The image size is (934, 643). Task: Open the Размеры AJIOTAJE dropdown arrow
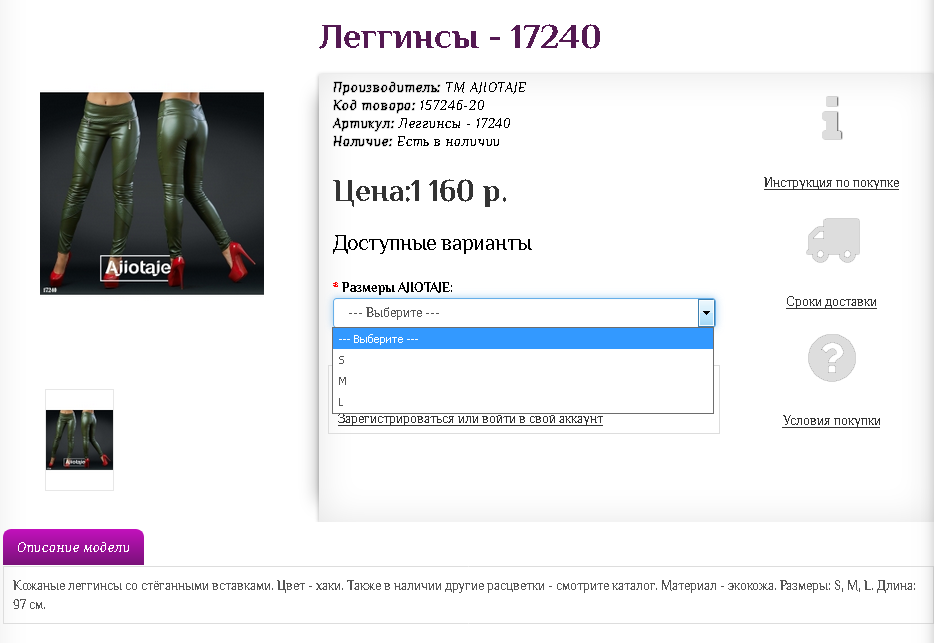[706, 312]
